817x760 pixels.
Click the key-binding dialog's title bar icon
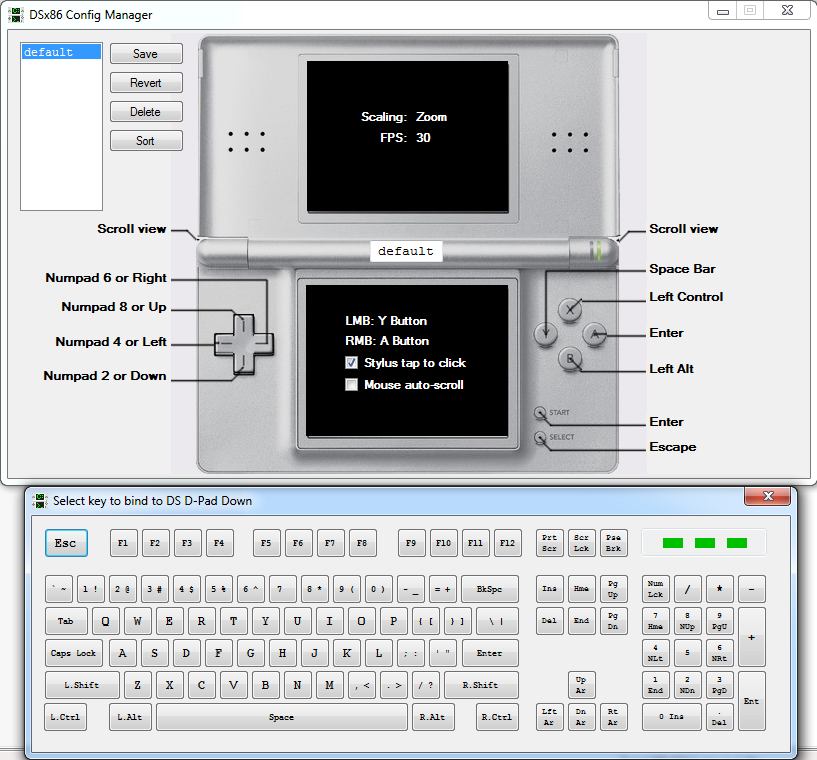click(40, 501)
